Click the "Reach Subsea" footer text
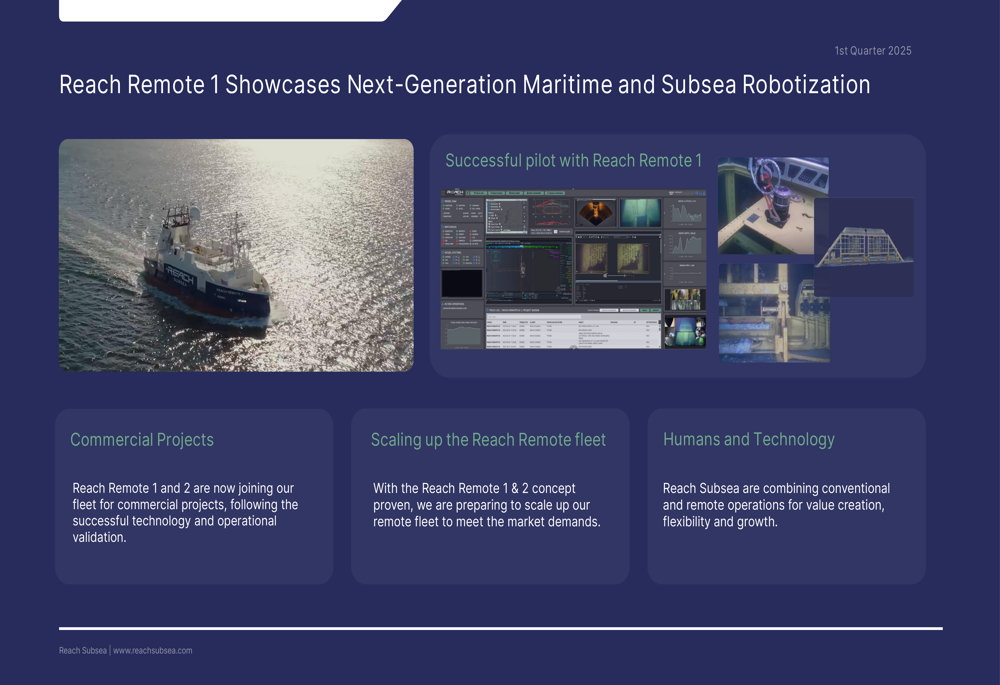1000x685 pixels. [83, 651]
